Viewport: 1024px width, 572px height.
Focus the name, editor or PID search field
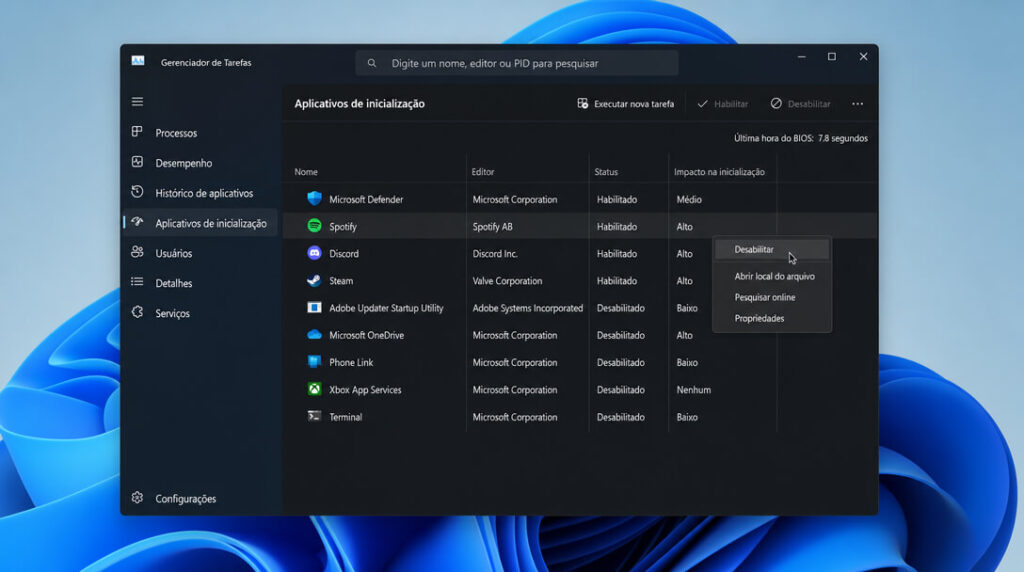click(517, 63)
